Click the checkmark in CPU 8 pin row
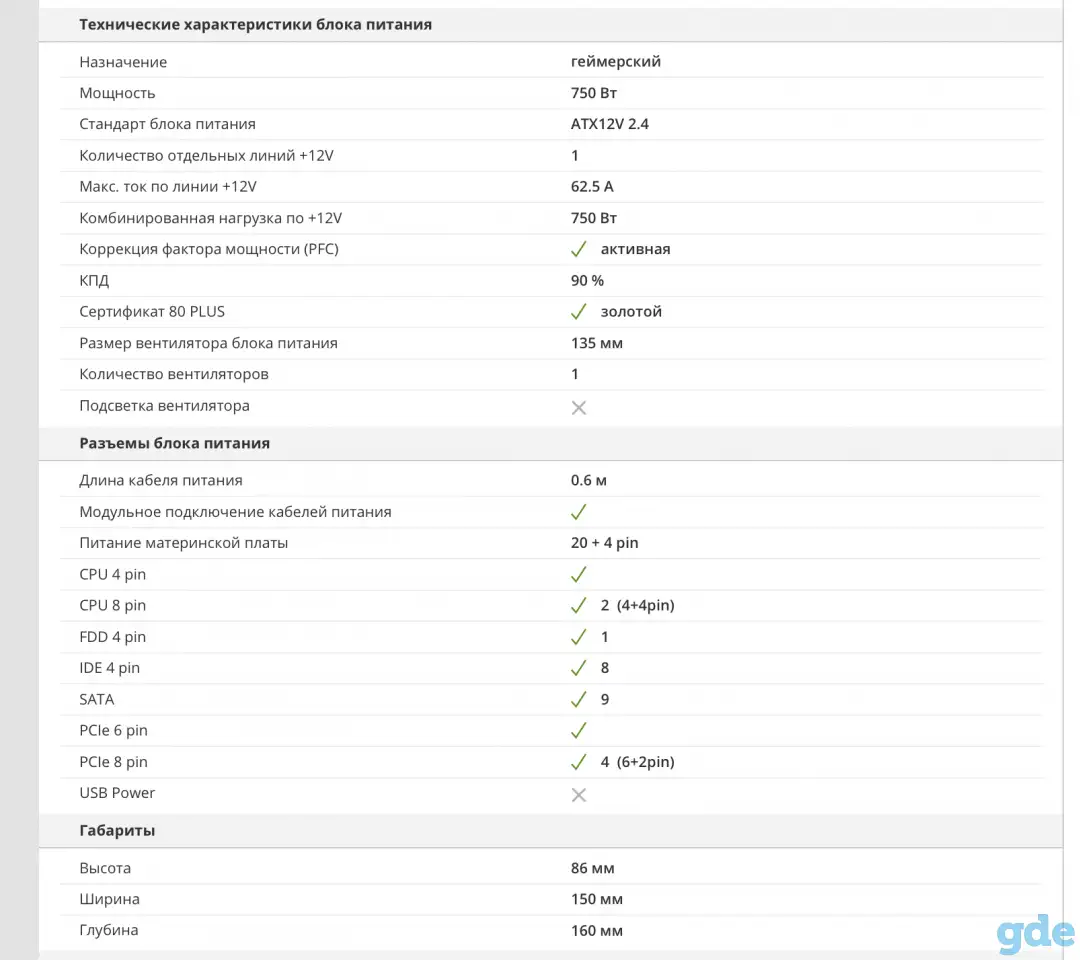The width and height of the screenshot is (1080, 960). (x=579, y=605)
